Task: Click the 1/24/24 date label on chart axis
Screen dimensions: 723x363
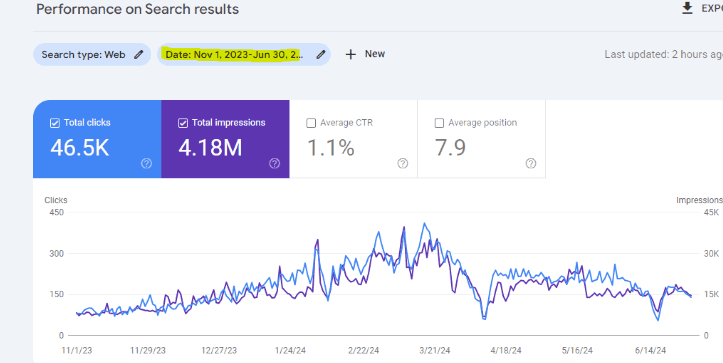Action: pos(290,351)
